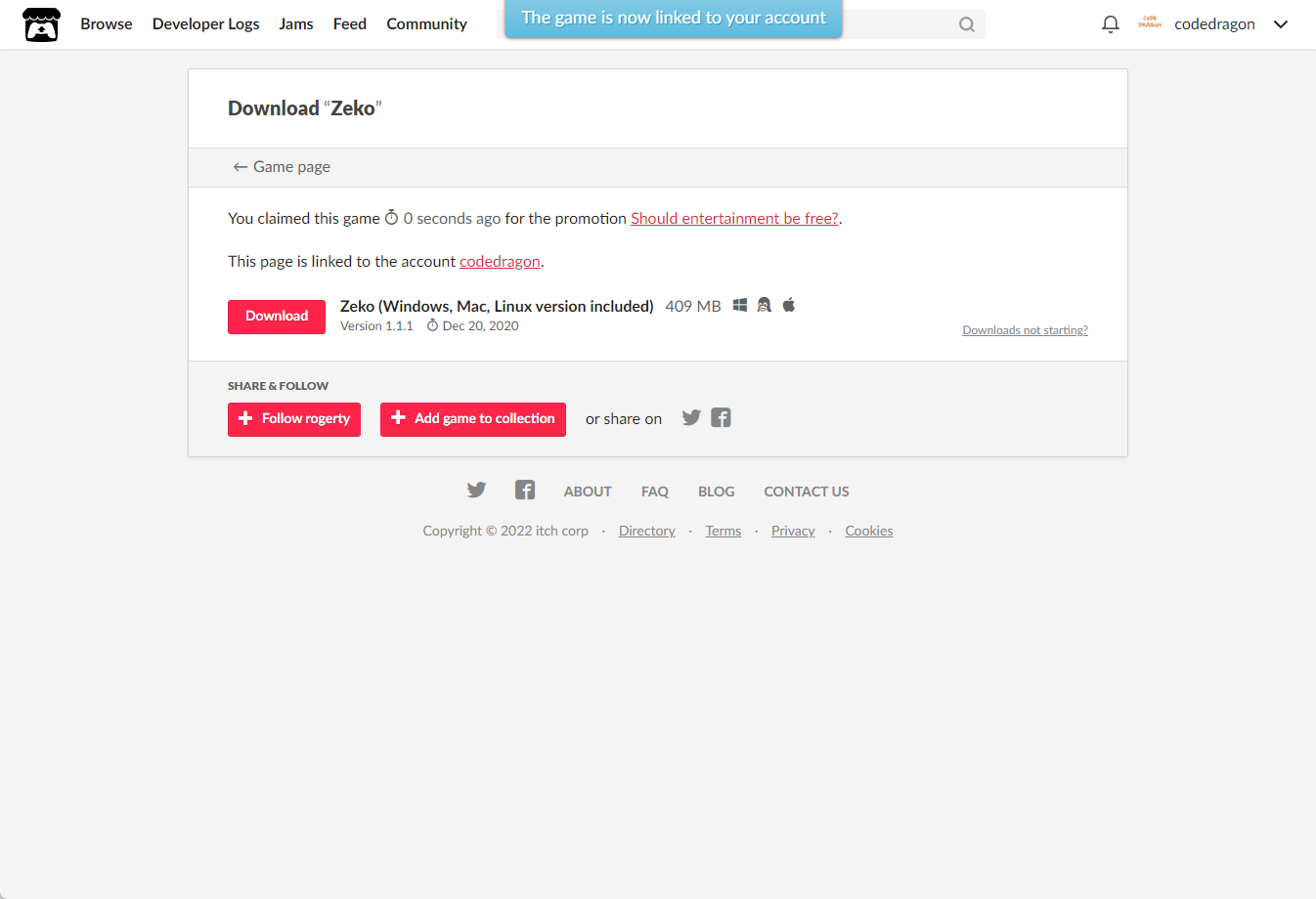Image resolution: width=1316 pixels, height=899 pixels.
Task: Click the Linux penguin platform icon
Action: (765, 305)
